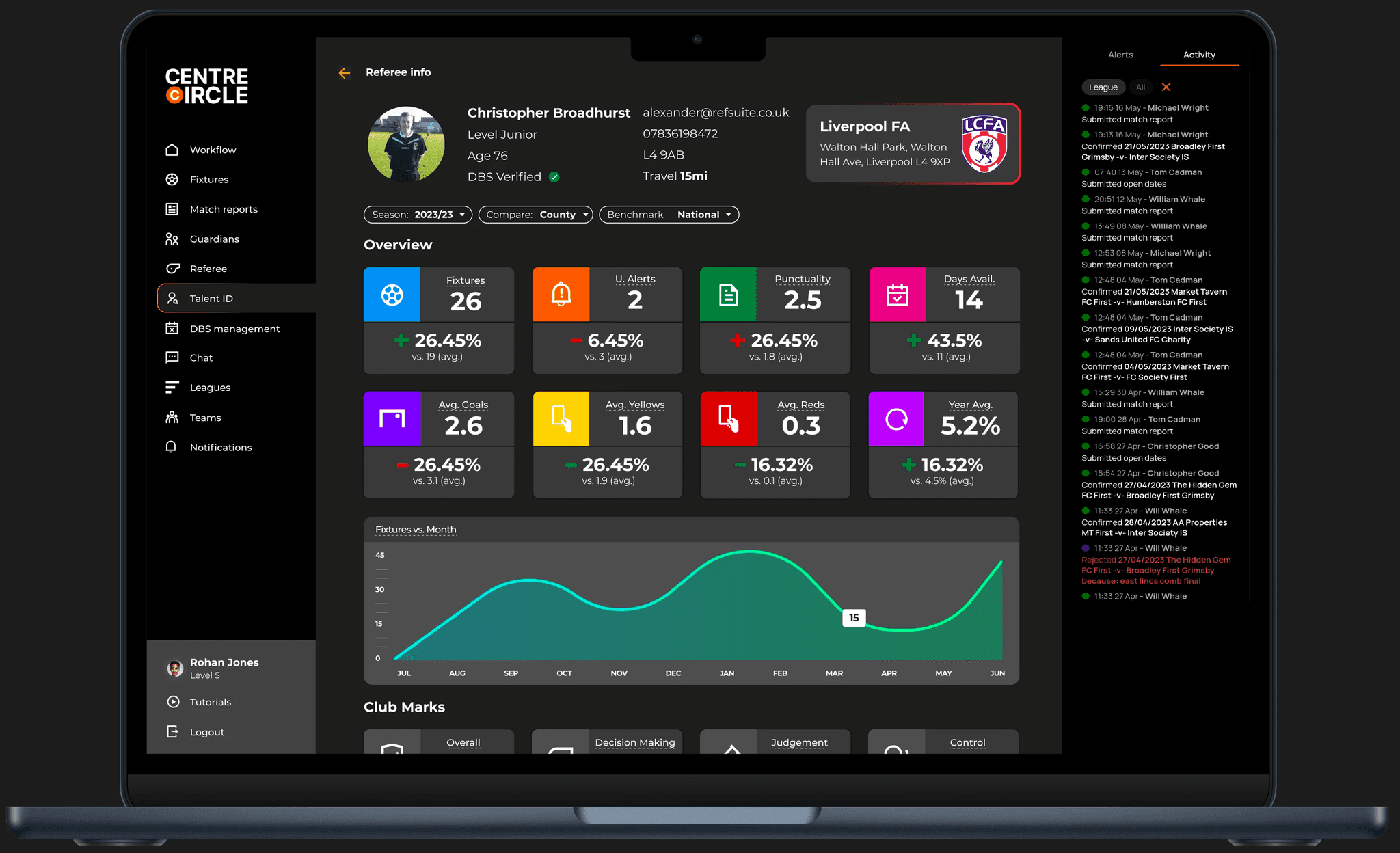Open the Season 2023/23 dropdown
This screenshot has width=1400, height=853.
click(418, 215)
